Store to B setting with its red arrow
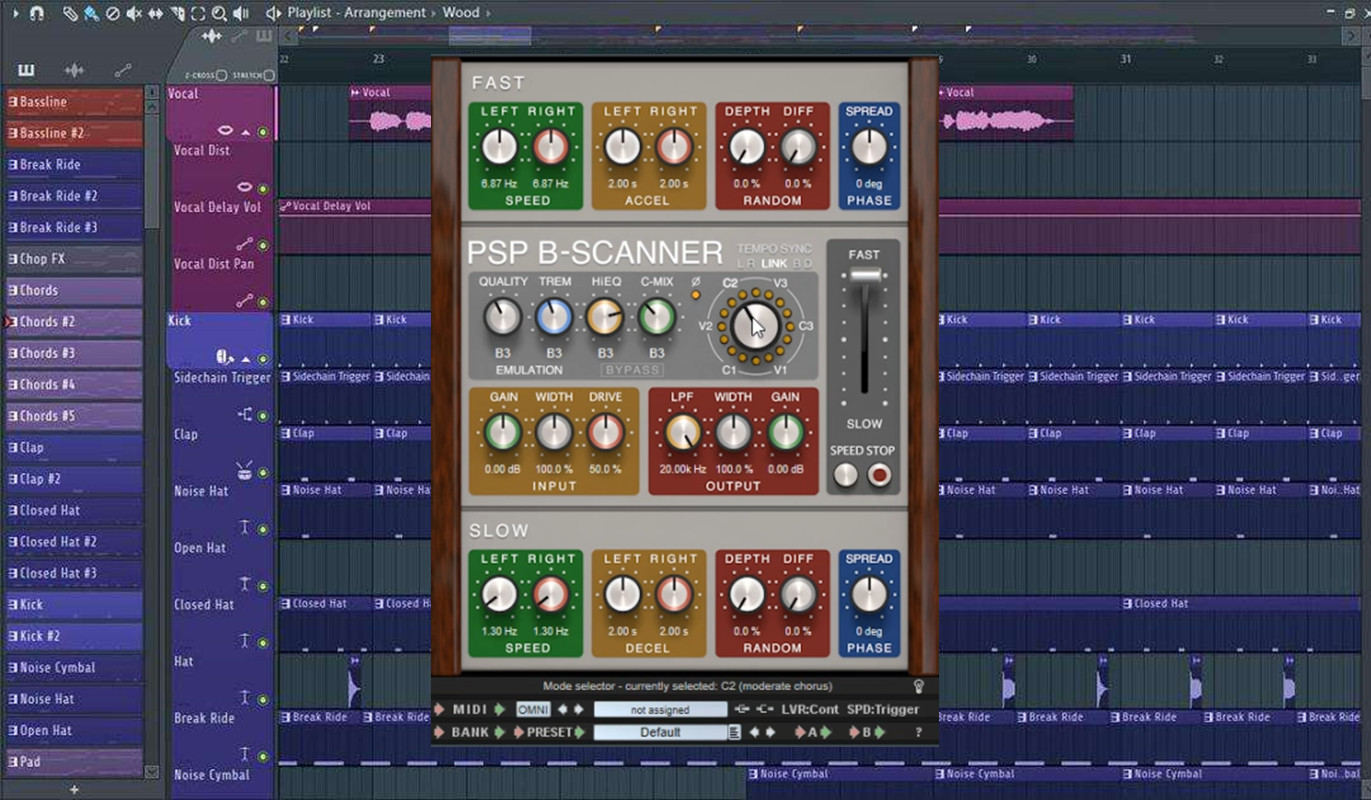Viewport: 1371px width, 800px height. click(853, 732)
